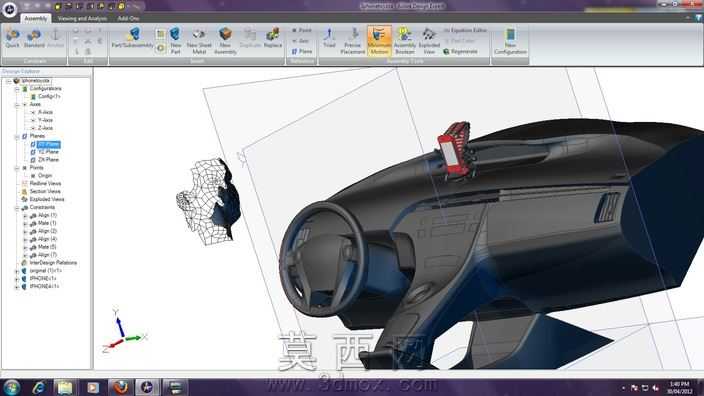Activate the Triad tool
Screen dimensions: 704x396
(329, 38)
